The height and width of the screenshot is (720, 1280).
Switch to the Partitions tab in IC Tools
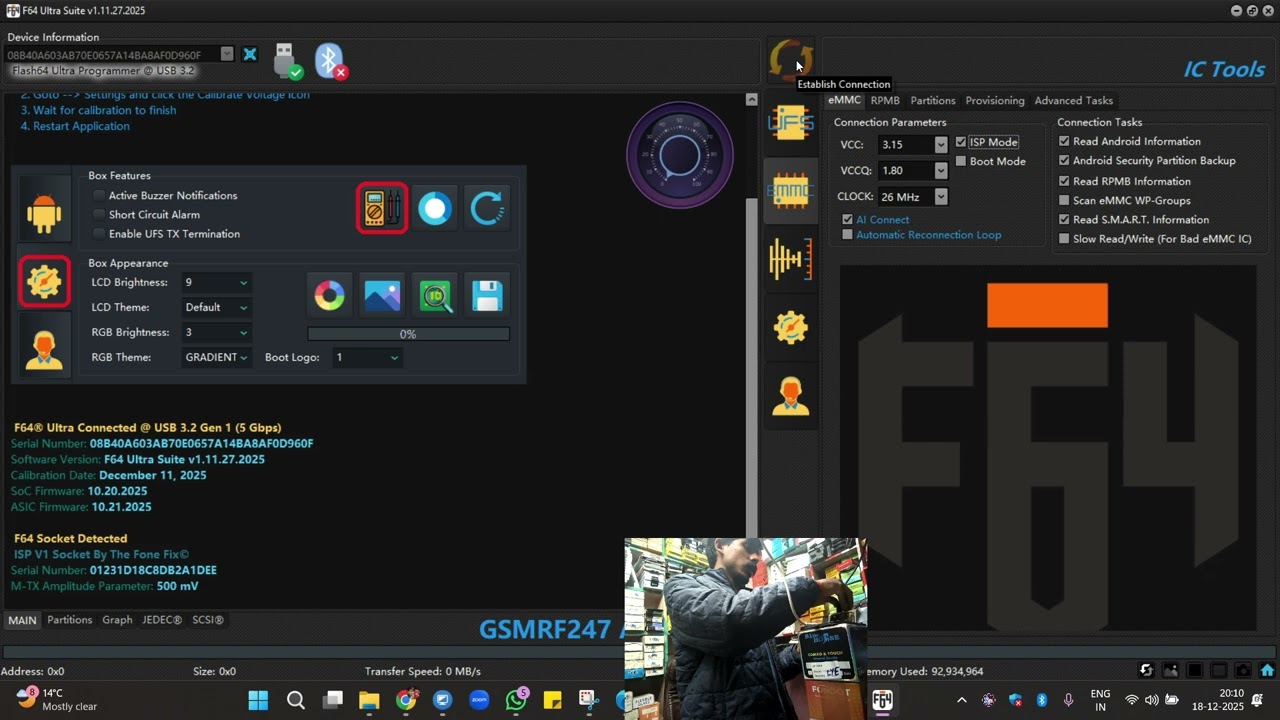coord(932,101)
